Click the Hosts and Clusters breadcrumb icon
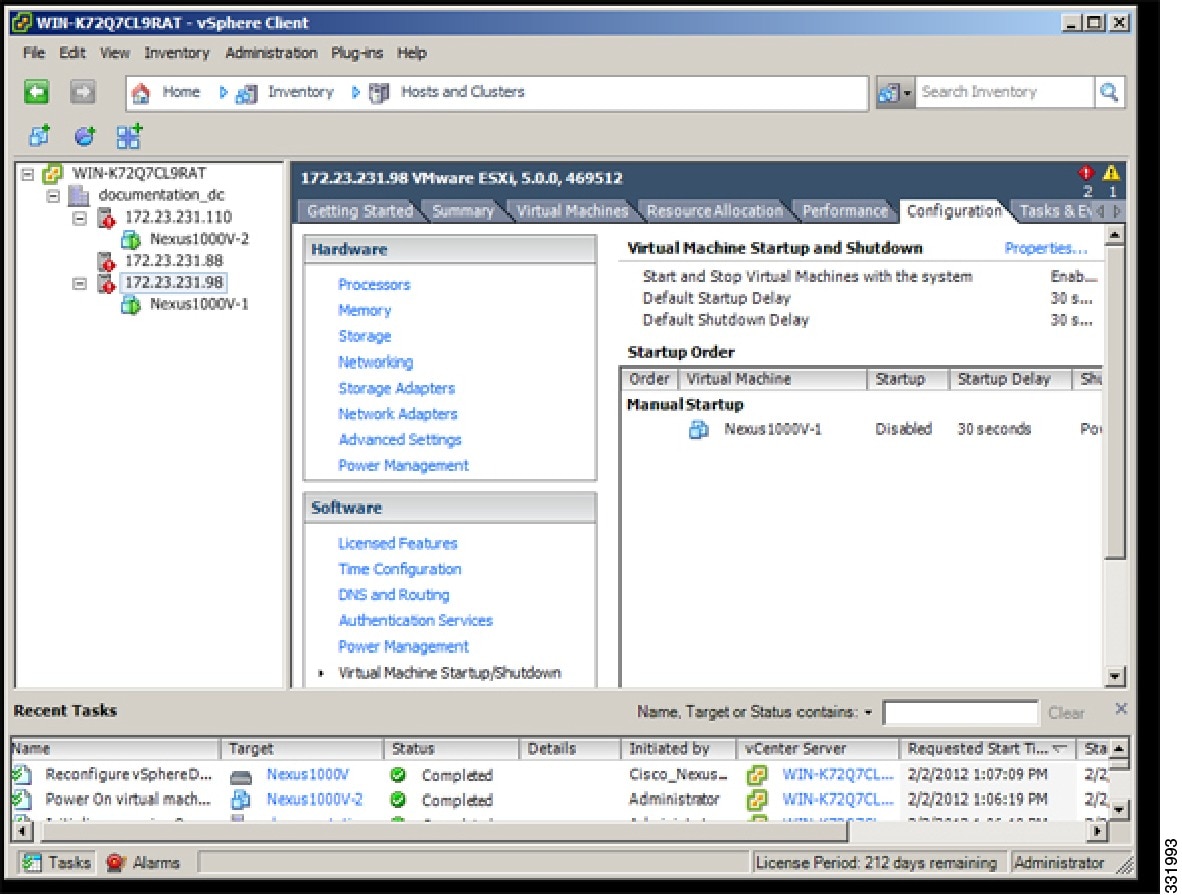The width and height of the screenshot is (1182, 895). click(x=379, y=93)
